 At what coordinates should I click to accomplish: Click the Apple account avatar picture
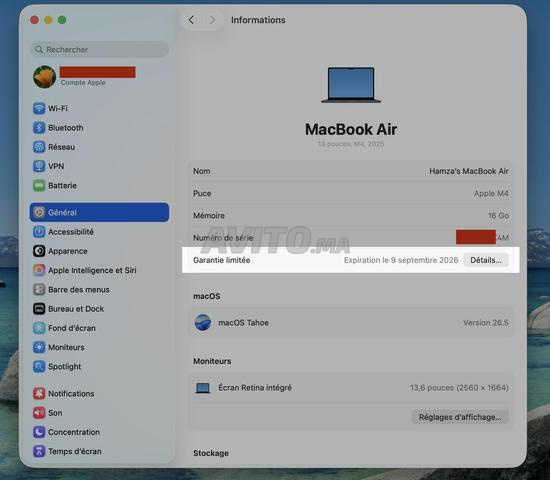[45, 77]
